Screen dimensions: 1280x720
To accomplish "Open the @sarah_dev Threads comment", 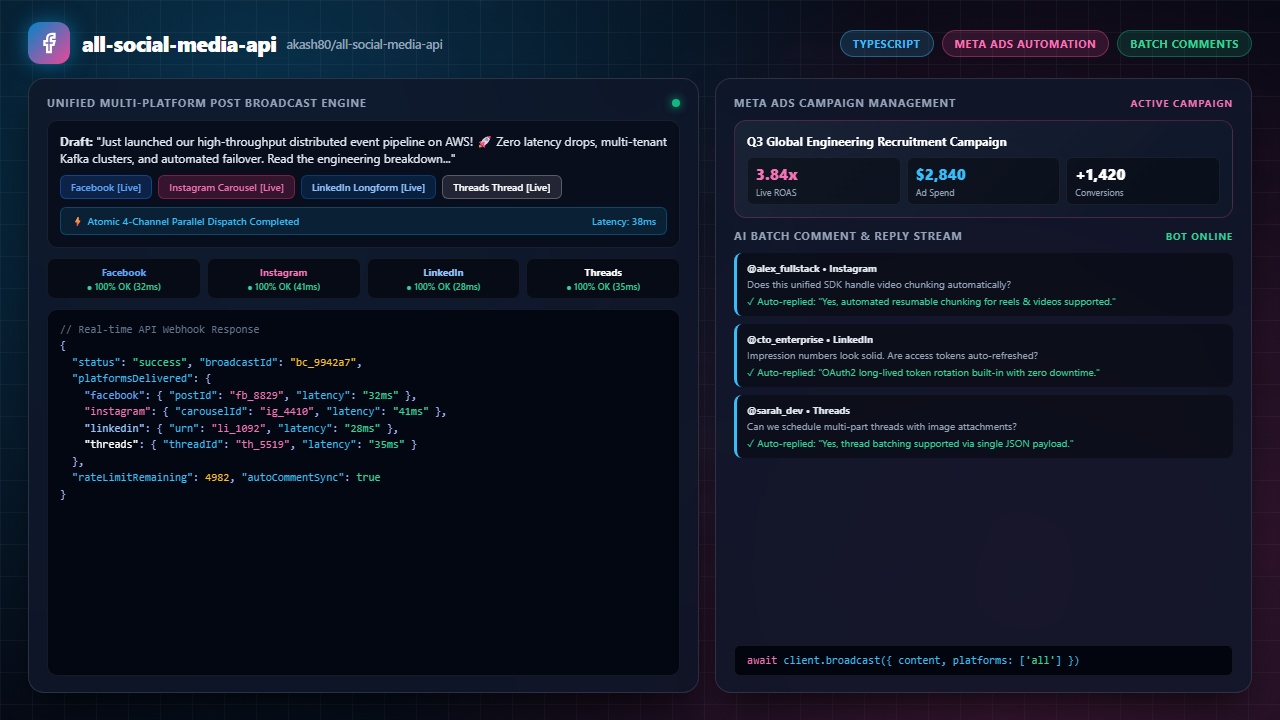I will pyautogui.click(x=983, y=427).
